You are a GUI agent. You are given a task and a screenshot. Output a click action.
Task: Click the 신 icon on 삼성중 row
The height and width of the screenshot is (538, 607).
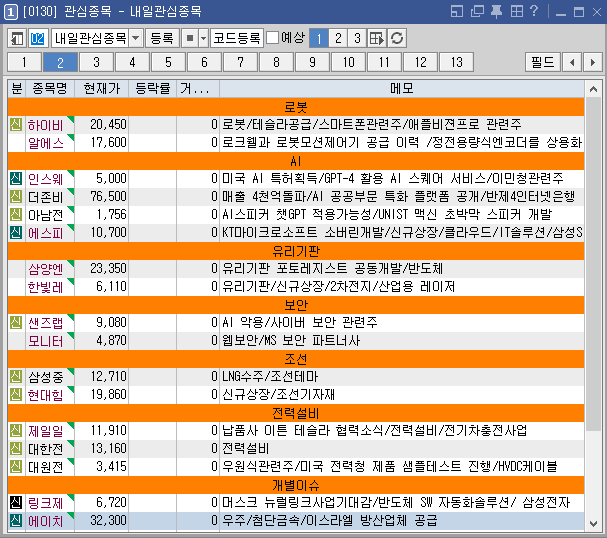click(16, 376)
